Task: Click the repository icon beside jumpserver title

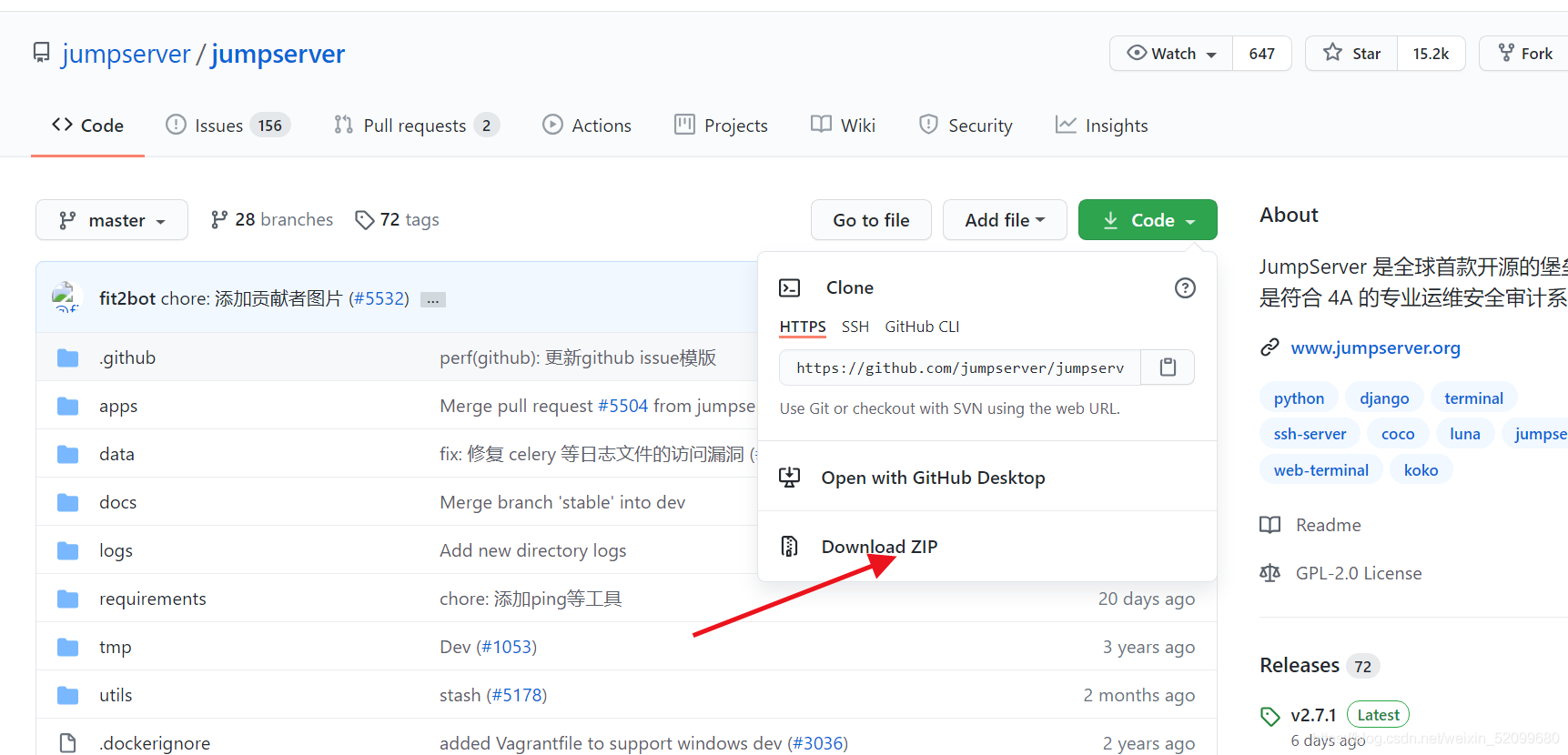Action: pos(41,53)
